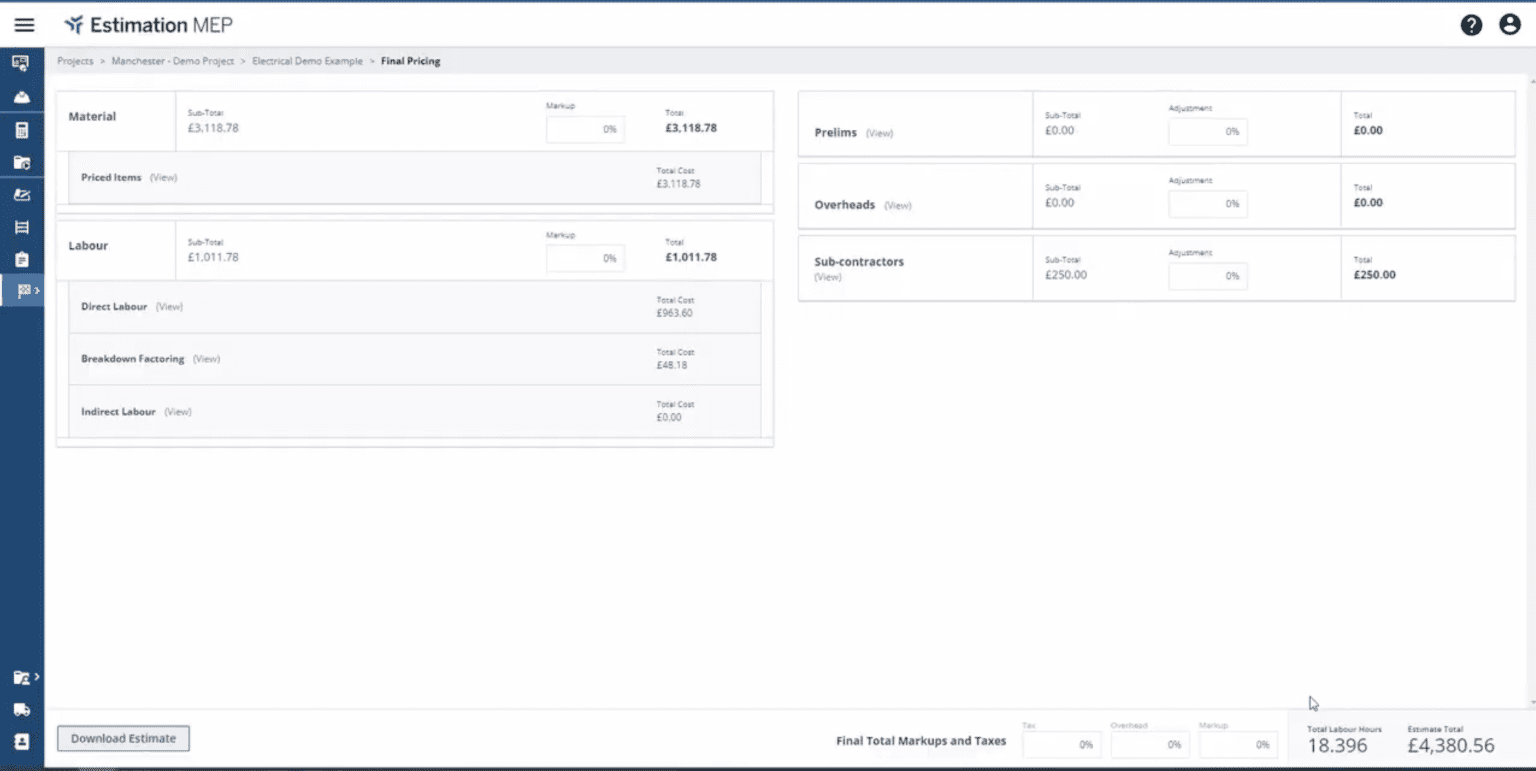Navigate to Projects breadcrumb

click(75, 61)
